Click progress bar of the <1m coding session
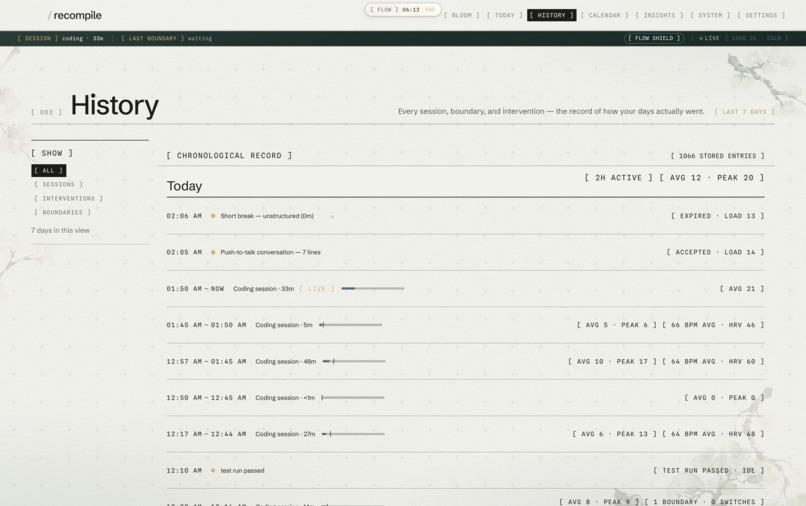The image size is (806, 506). tap(353, 397)
